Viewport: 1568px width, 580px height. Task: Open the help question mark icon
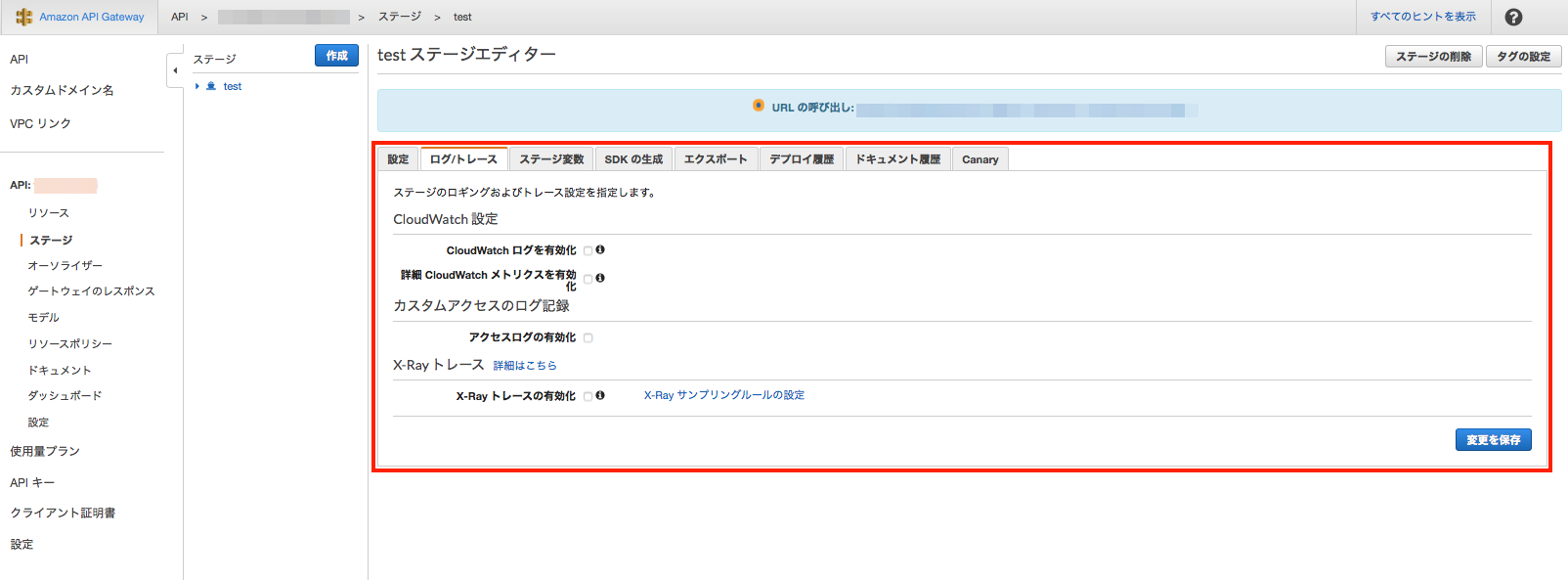pyautogui.click(x=1513, y=17)
